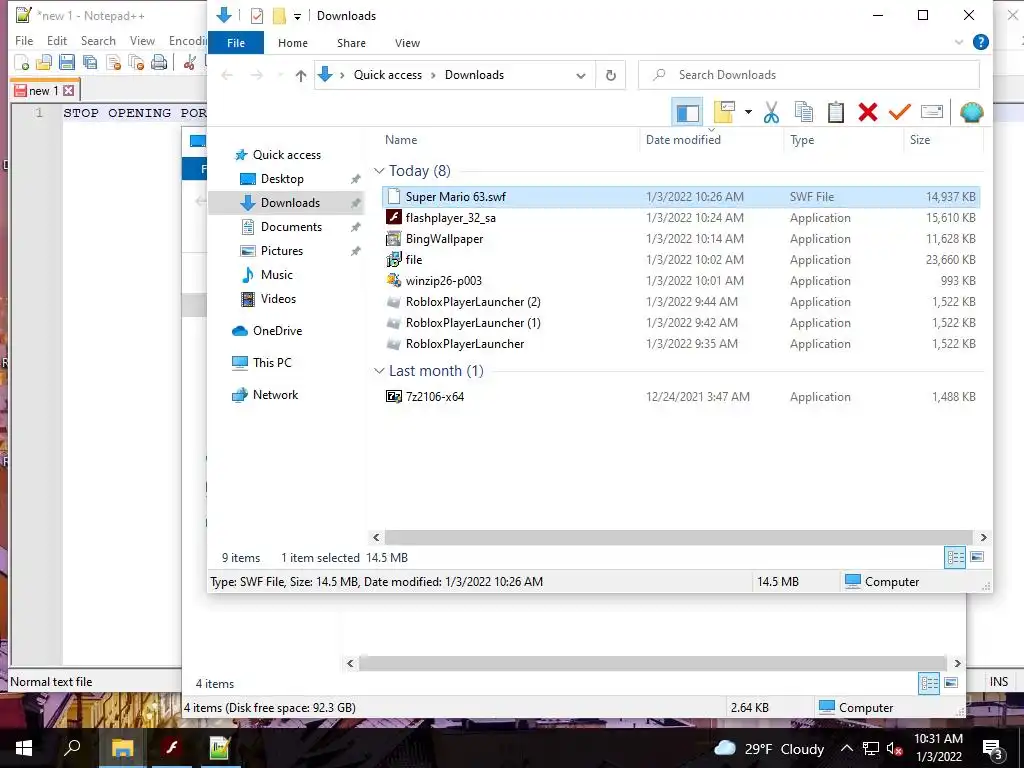Open the Share ribbon tab
Image resolution: width=1024 pixels, height=768 pixels.
click(351, 43)
